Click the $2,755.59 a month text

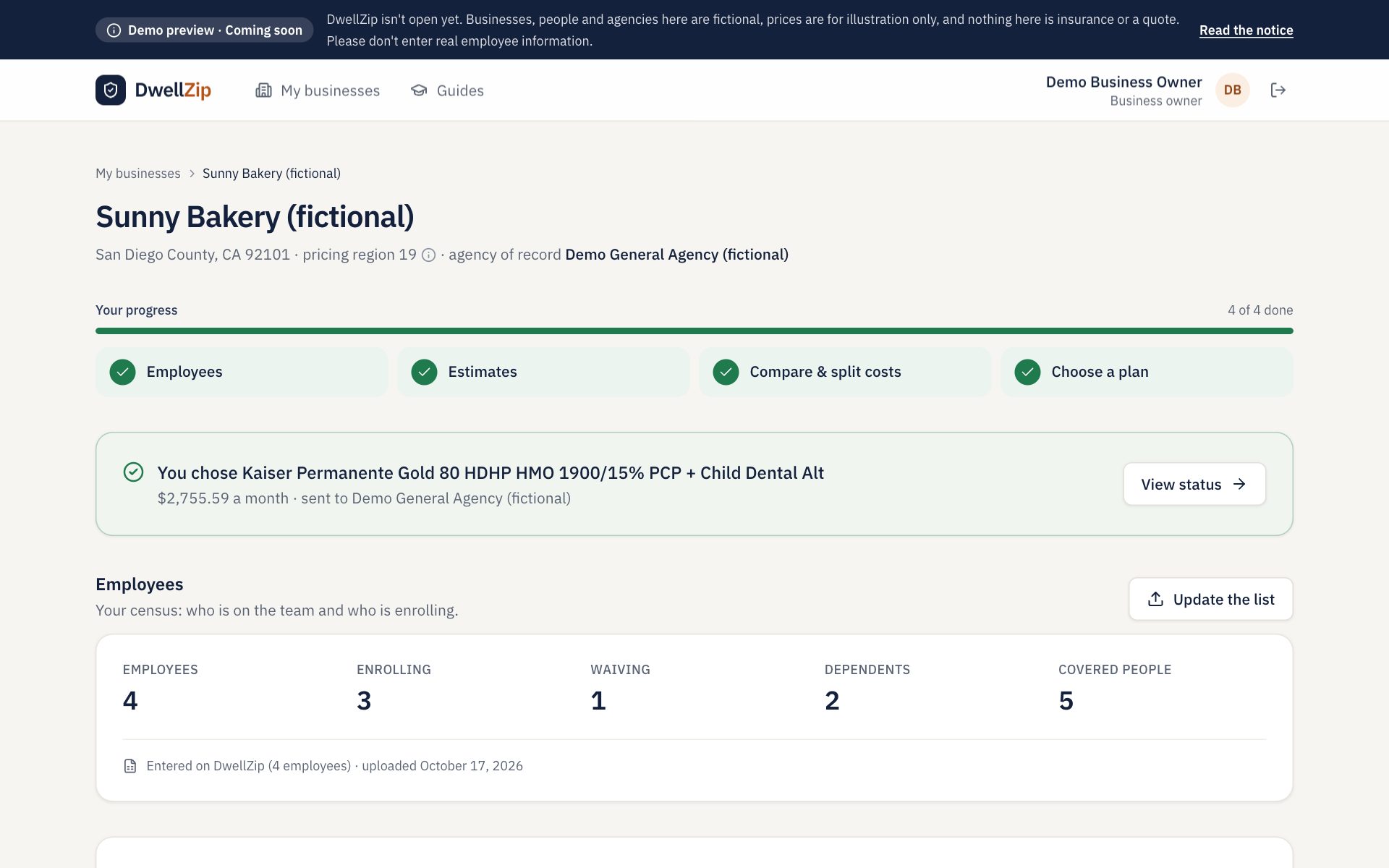[223, 498]
